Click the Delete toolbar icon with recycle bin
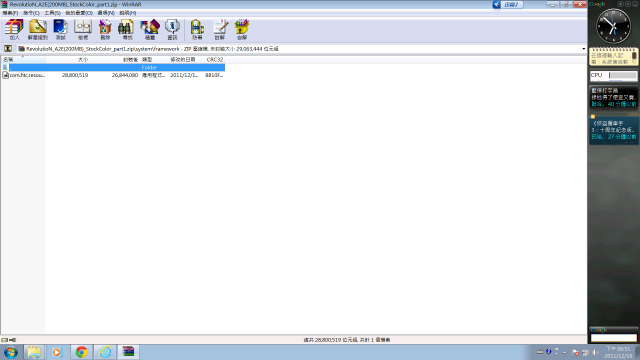 (x=105, y=30)
